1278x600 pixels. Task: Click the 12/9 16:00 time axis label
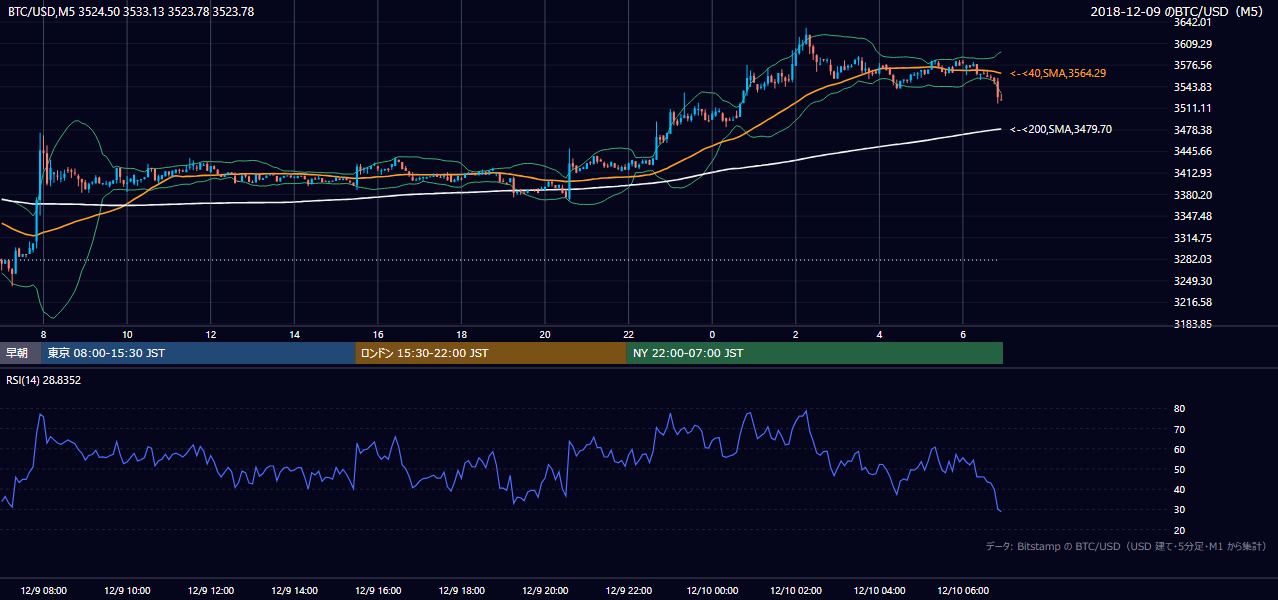tap(378, 591)
